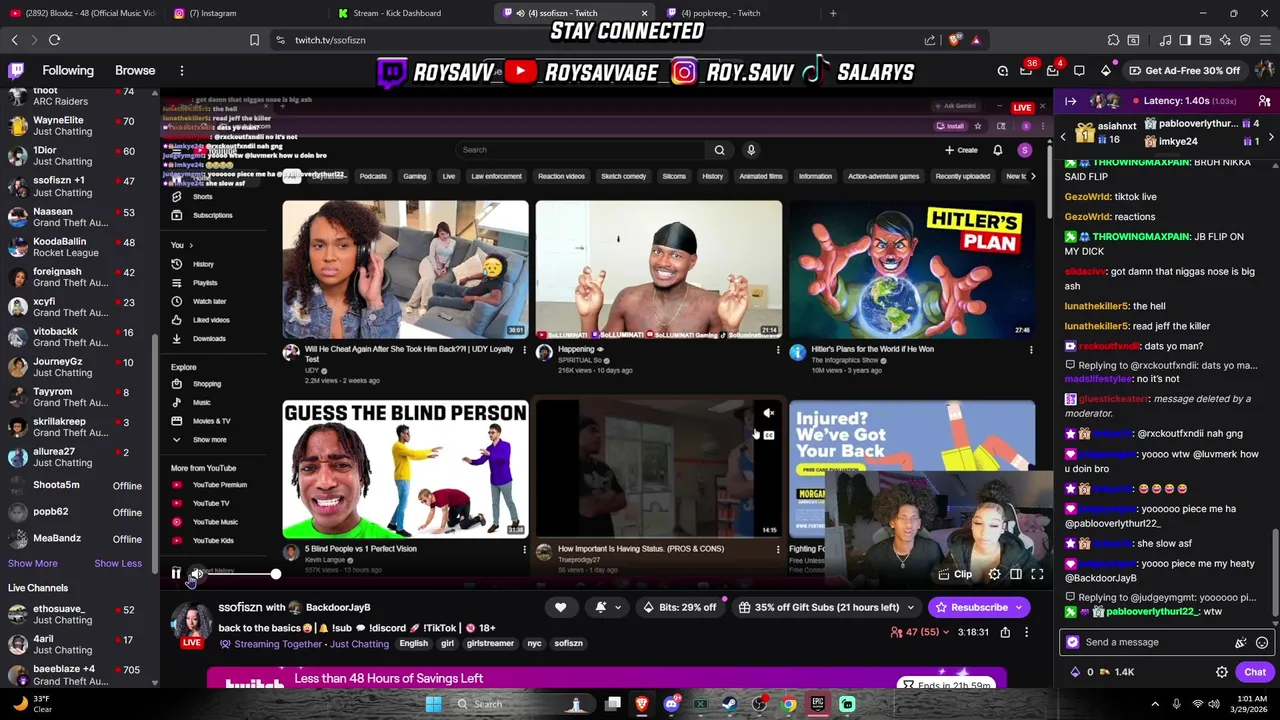Open Bits balance diamond icon in chat
This screenshot has height=720, width=1280.
[x=1075, y=672]
